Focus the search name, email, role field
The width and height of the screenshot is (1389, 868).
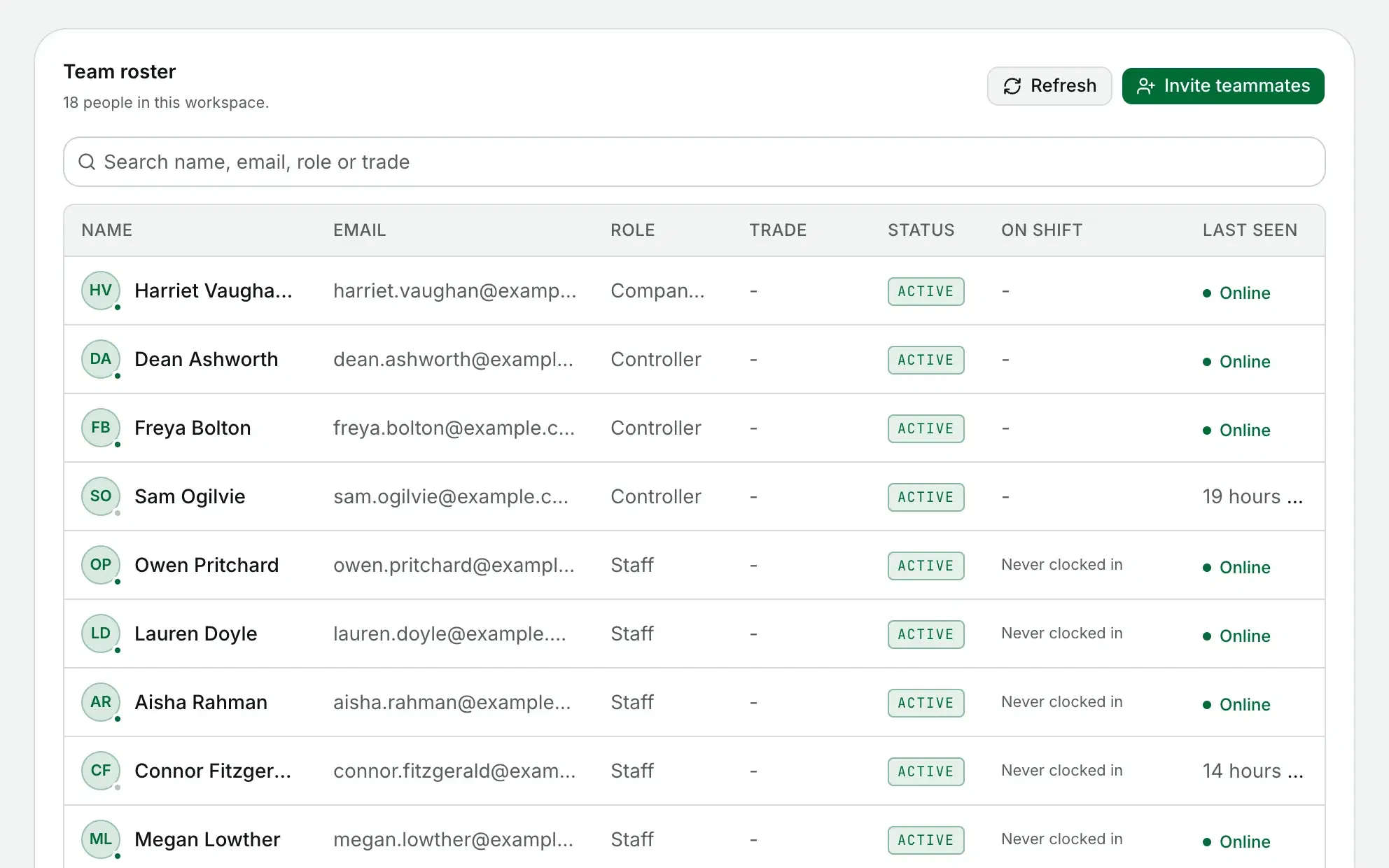click(x=694, y=162)
